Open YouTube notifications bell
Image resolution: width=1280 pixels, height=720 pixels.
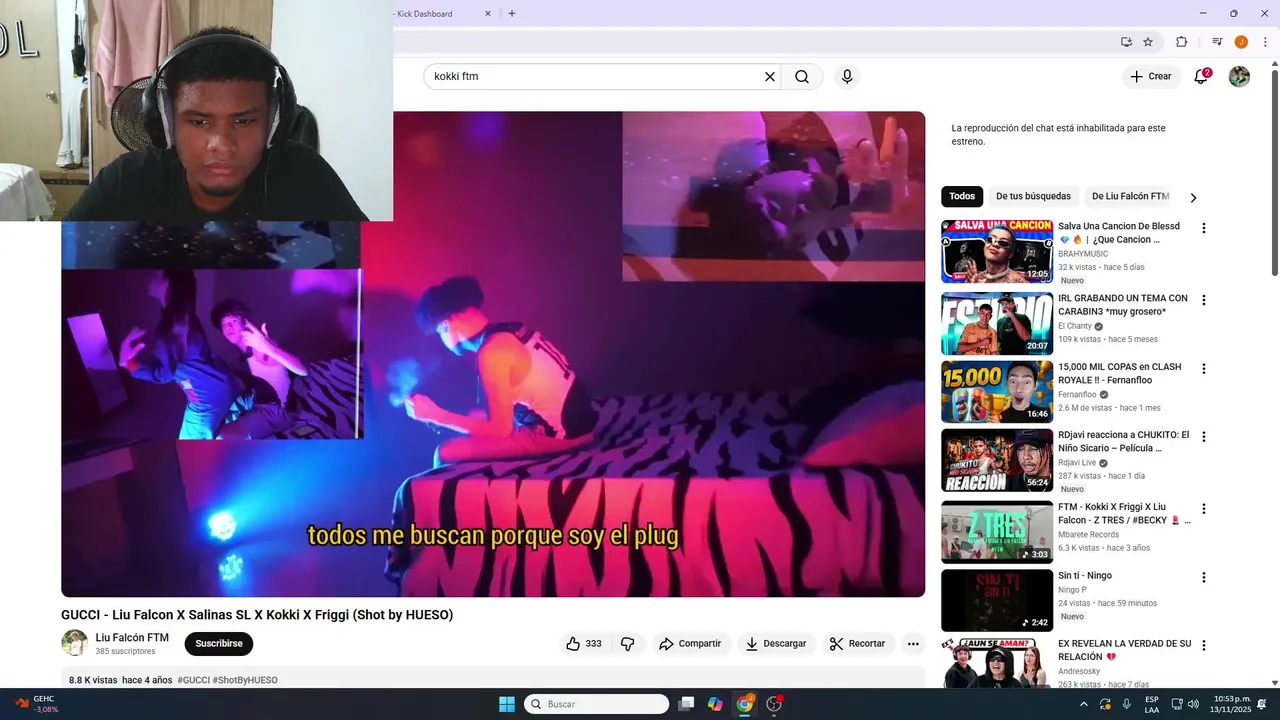(x=1202, y=76)
